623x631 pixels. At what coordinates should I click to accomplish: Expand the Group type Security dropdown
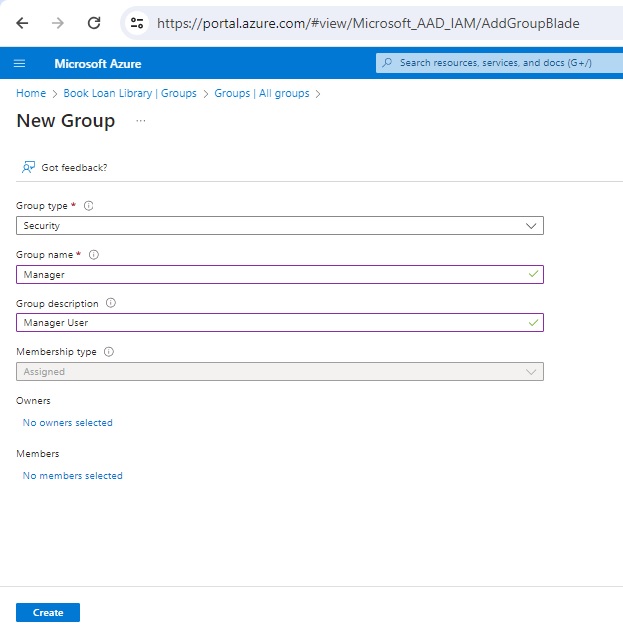(x=280, y=225)
